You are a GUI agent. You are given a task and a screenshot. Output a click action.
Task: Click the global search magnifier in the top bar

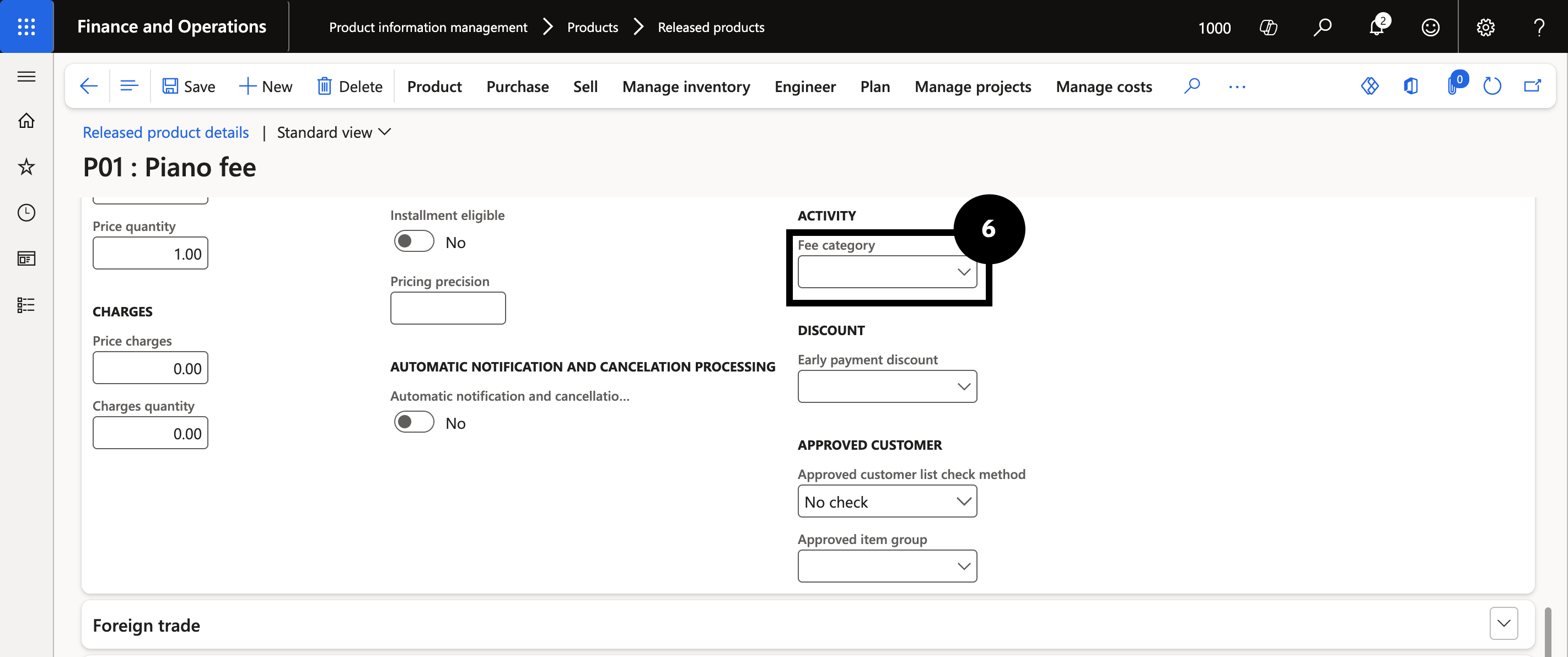click(1322, 28)
